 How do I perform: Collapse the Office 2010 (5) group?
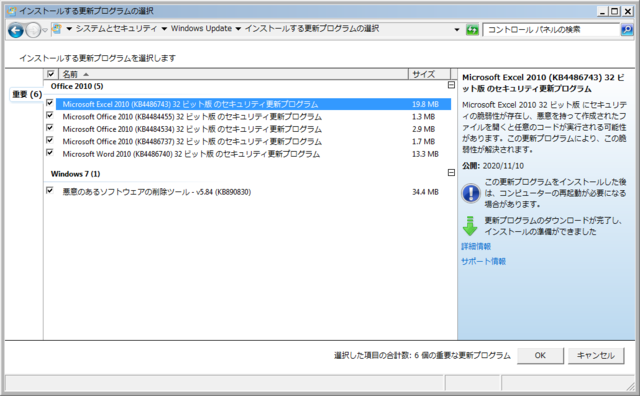451,85
